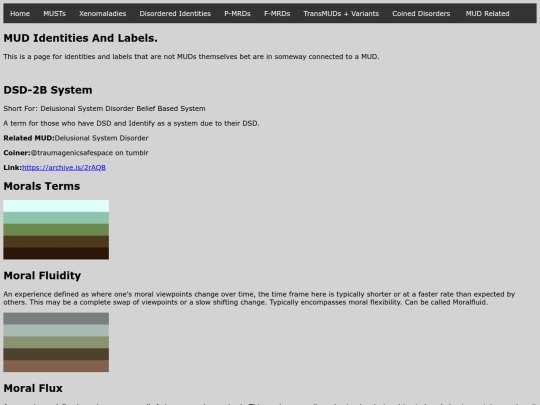This screenshot has width=540, height=405.
Task: Click the '@traumagenicsafespace on tumblr' coiner text
Action: pos(90,153)
